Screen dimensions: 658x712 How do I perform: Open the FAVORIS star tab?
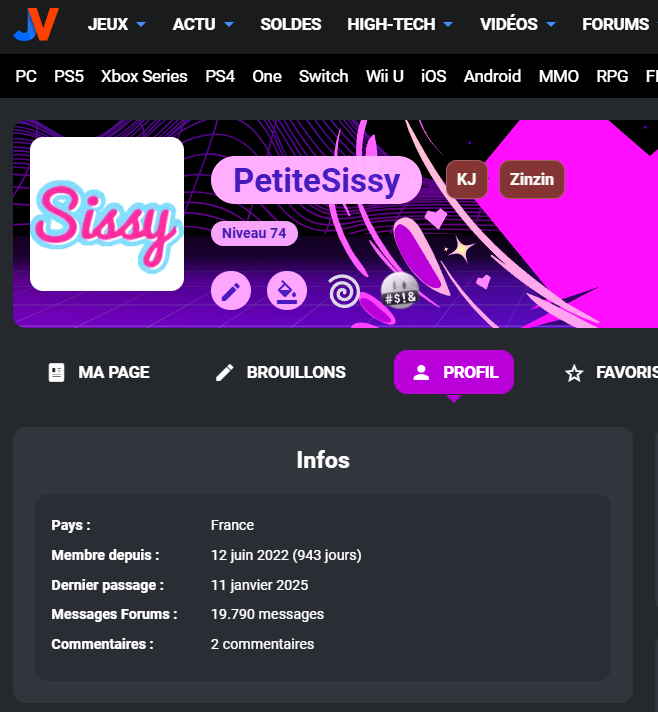(611, 372)
